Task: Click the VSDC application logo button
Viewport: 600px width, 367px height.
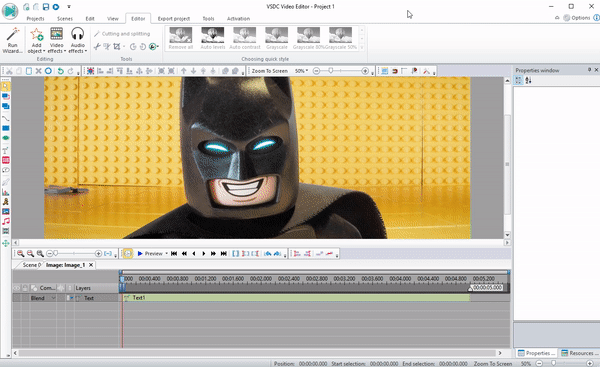Action: pos(10,10)
